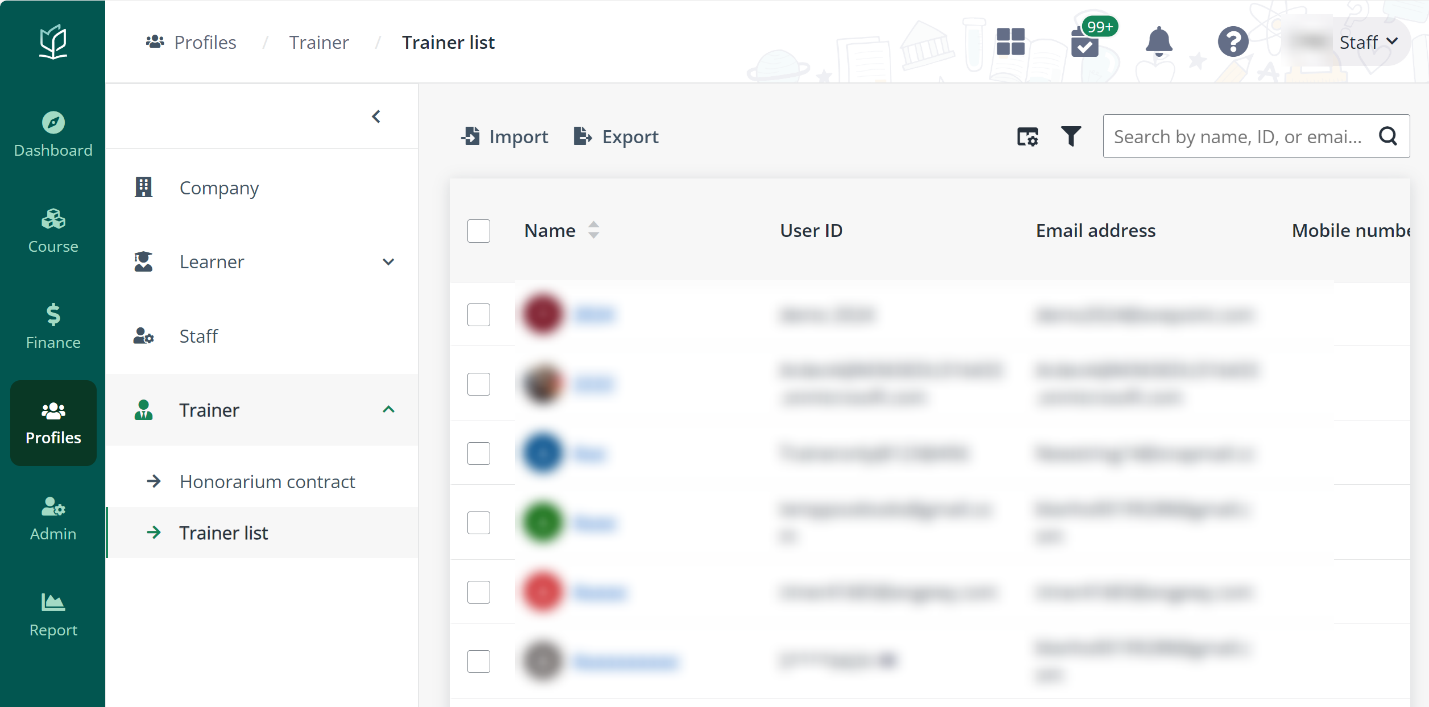The image size is (1429, 707).
Task: Open the calendar tasks icon with 99+ badge
Action: click(1085, 42)
